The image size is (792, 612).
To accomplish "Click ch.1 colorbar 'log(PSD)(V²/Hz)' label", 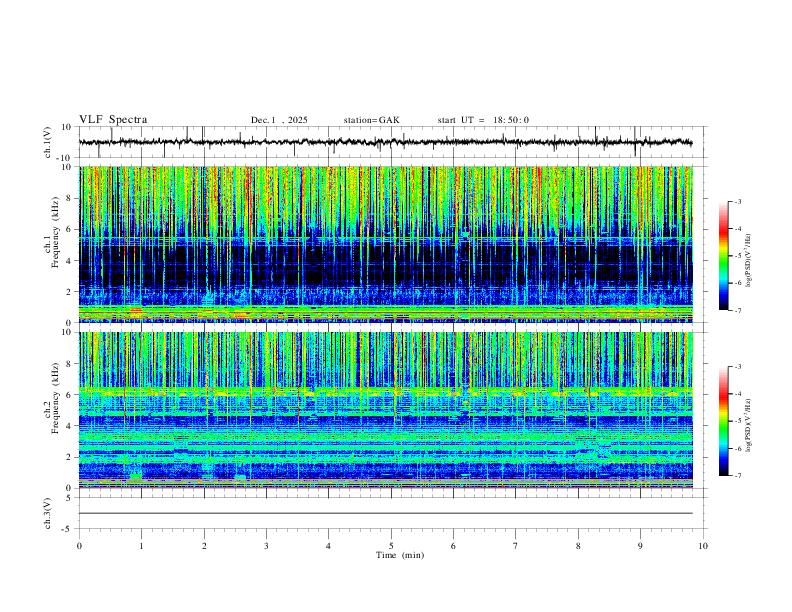I will [748, 261].
